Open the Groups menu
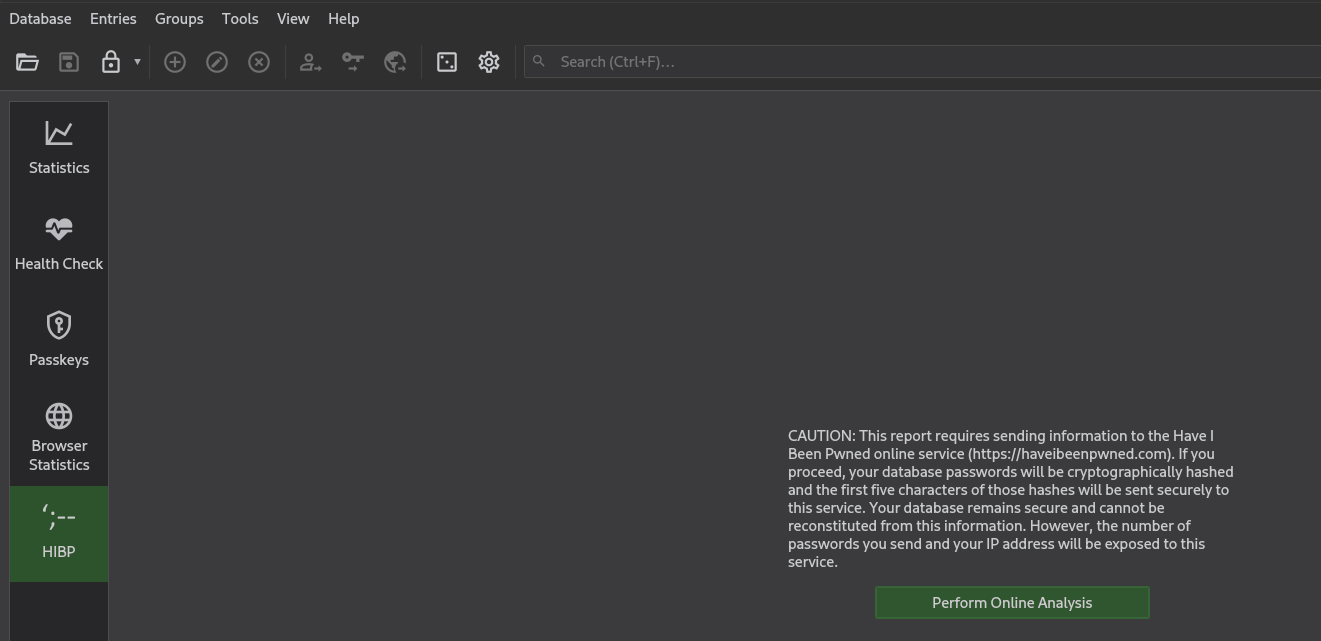The width and height of the screenshot is (1321, 641). pos(179,19)
